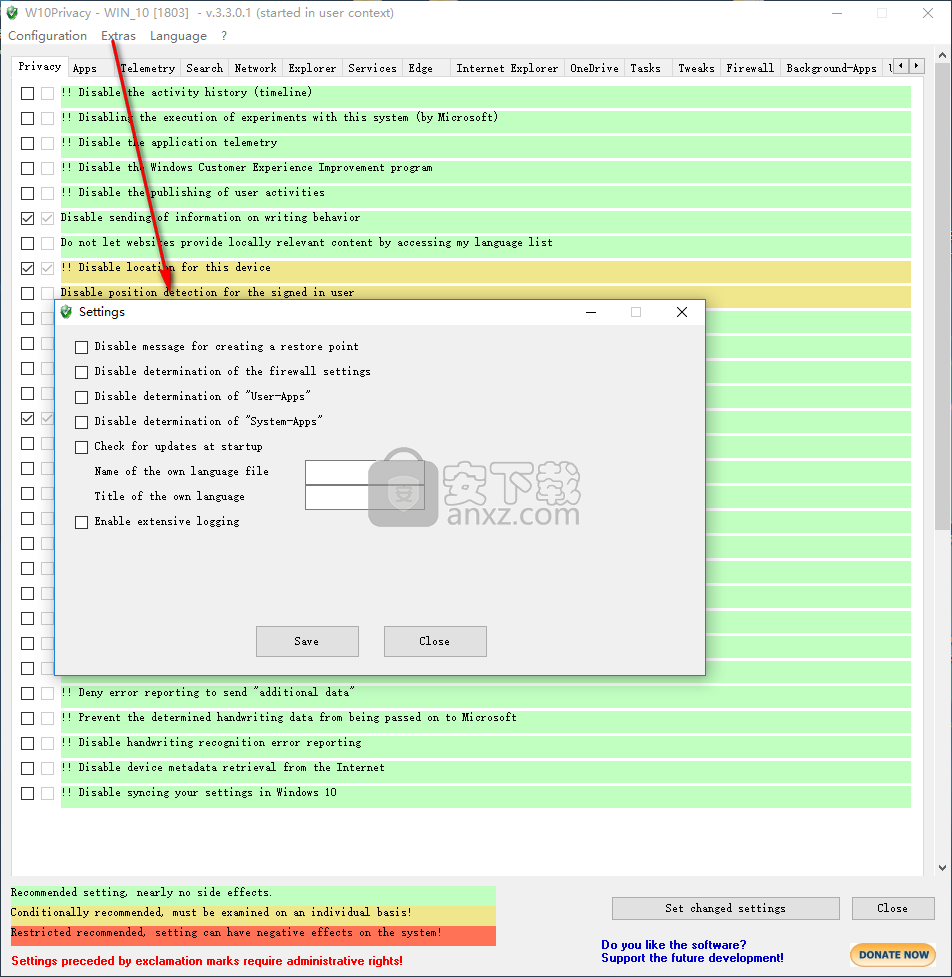The width and height of the screenshot is (952, 977).
Task: Click the main scrollbar up arrow
Action: (942, 55)
